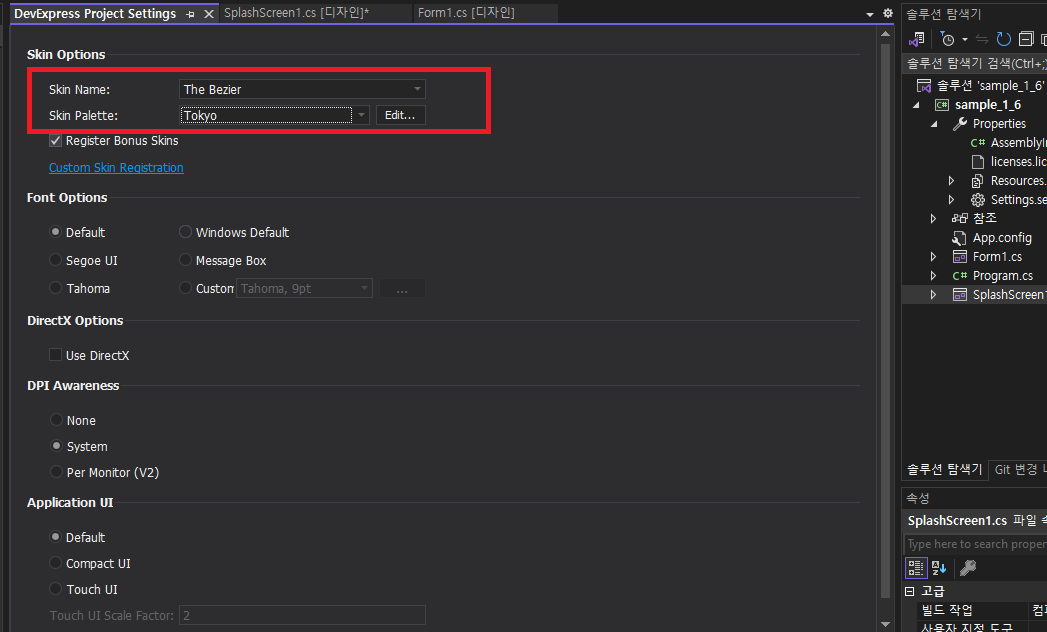Click the Solution Explorer search box
Screen dimensions: 1047x632
pos(975,63)
